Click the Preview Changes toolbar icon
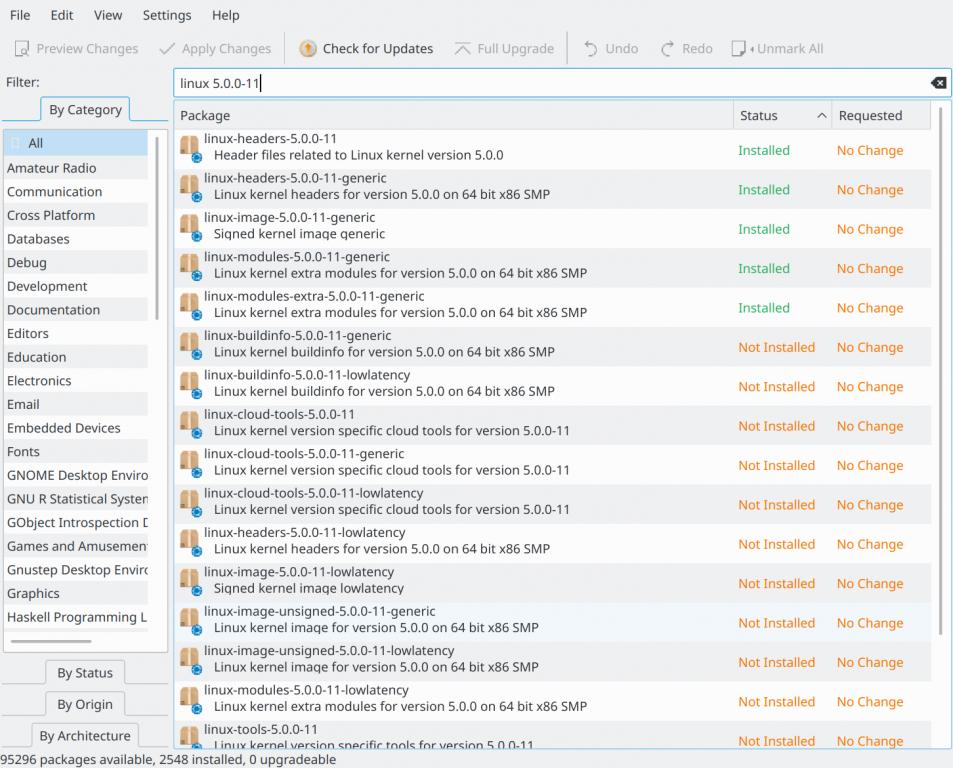Screen dimensions: 953x768 pos(22,49)
